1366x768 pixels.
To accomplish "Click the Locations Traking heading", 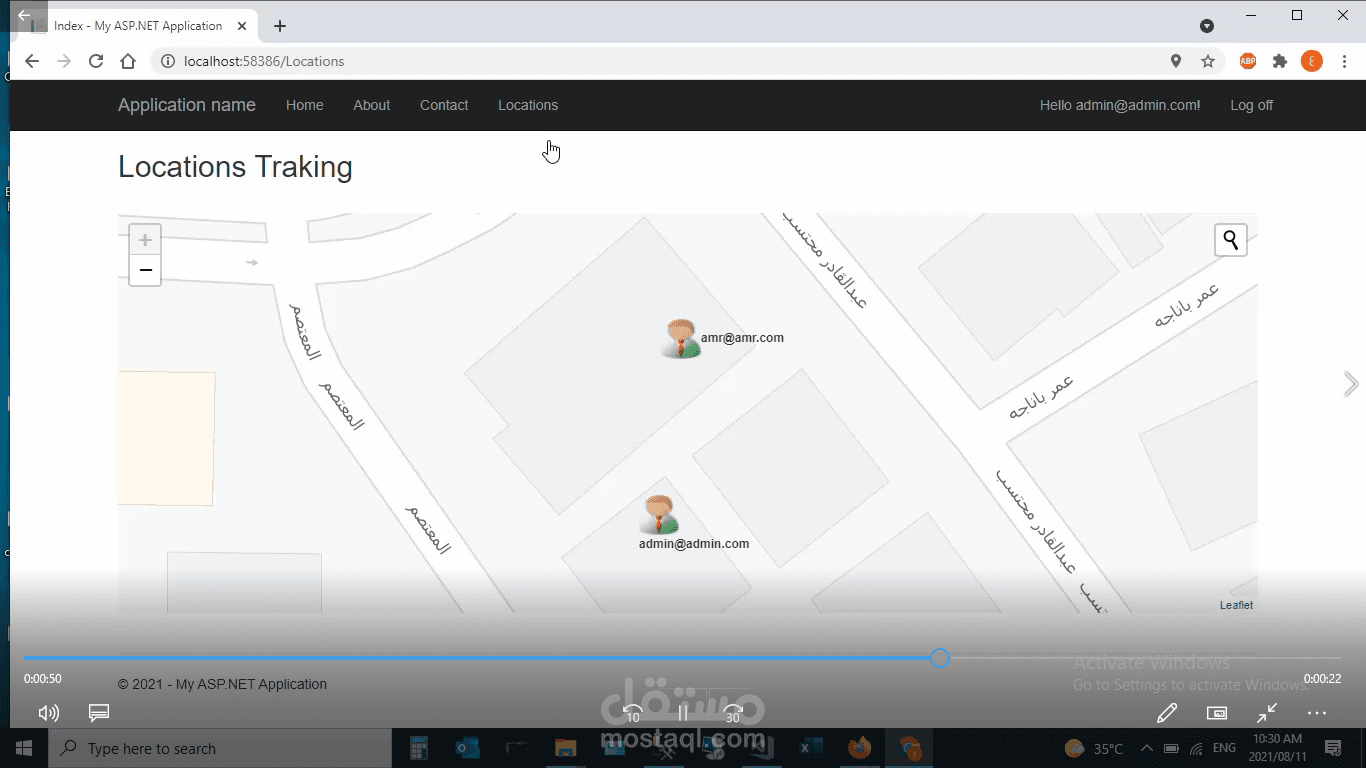I will coord(235,167).
